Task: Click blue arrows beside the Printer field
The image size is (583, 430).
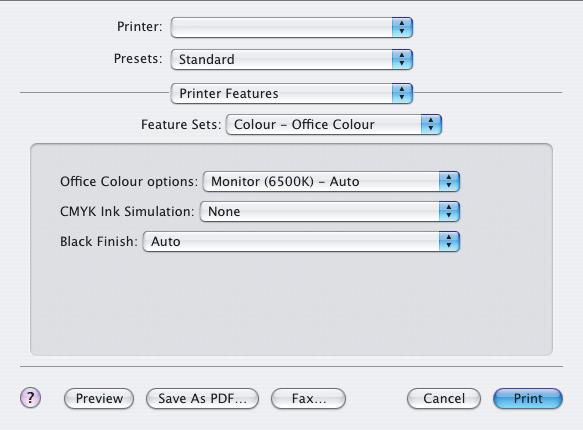Action: 402,27
